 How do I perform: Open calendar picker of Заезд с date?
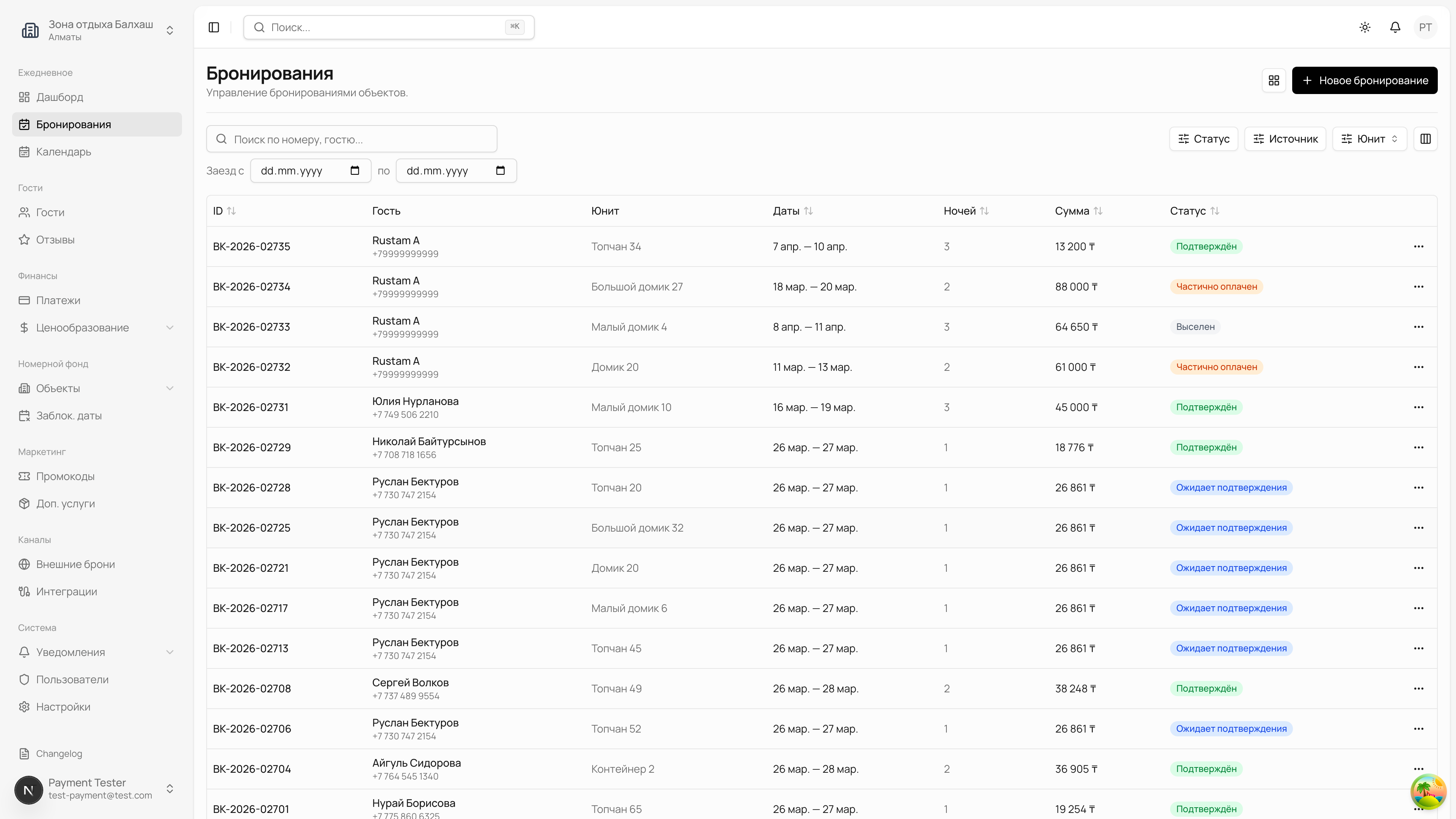[355, 171]
